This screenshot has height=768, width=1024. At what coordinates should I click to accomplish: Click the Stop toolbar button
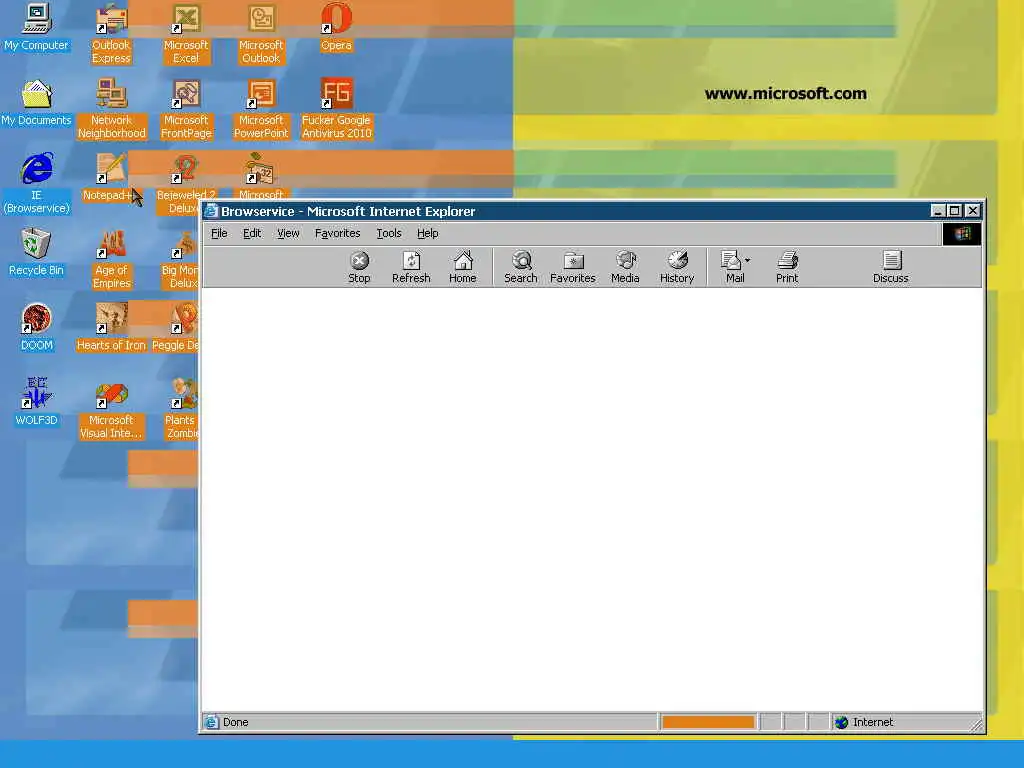[x=359, y=267]
